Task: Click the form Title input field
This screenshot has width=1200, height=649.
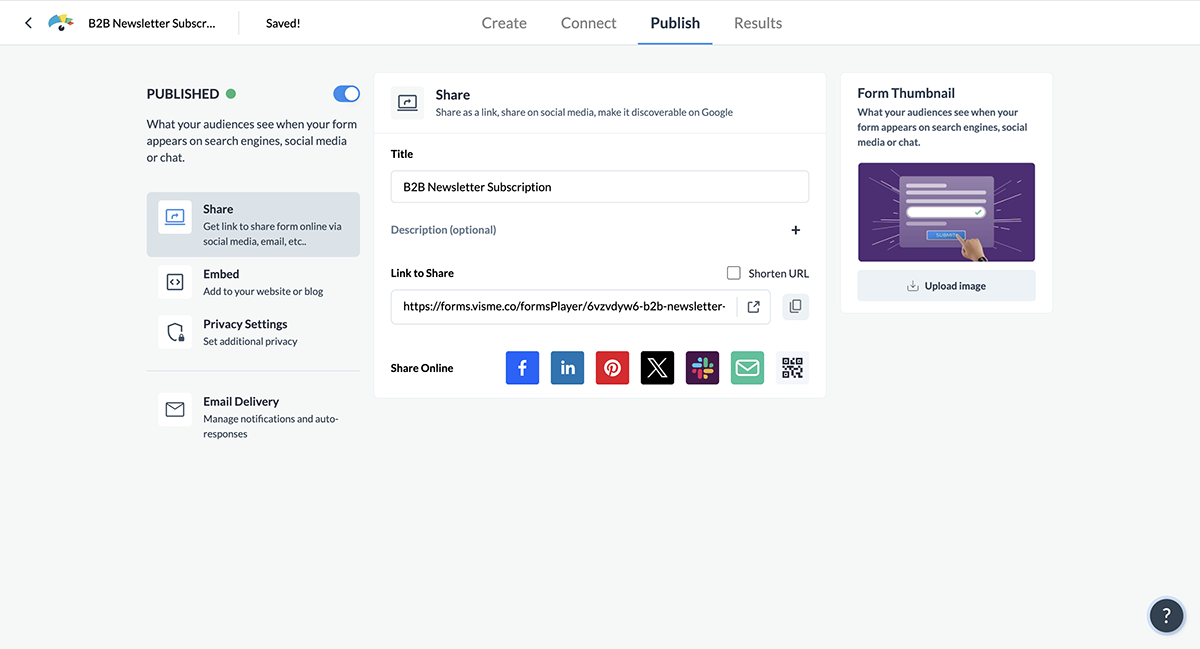Action: tap(599, 187)
